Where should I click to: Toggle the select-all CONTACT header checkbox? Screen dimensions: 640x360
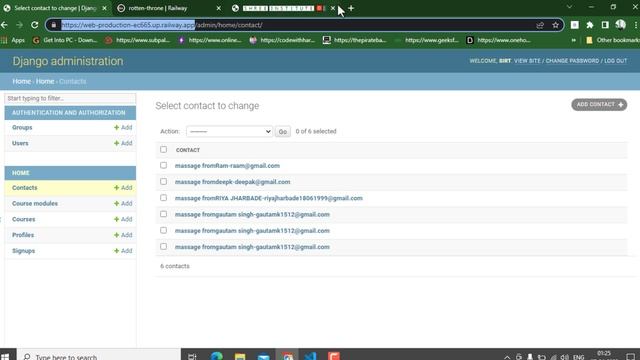click(x=163, y=149)
